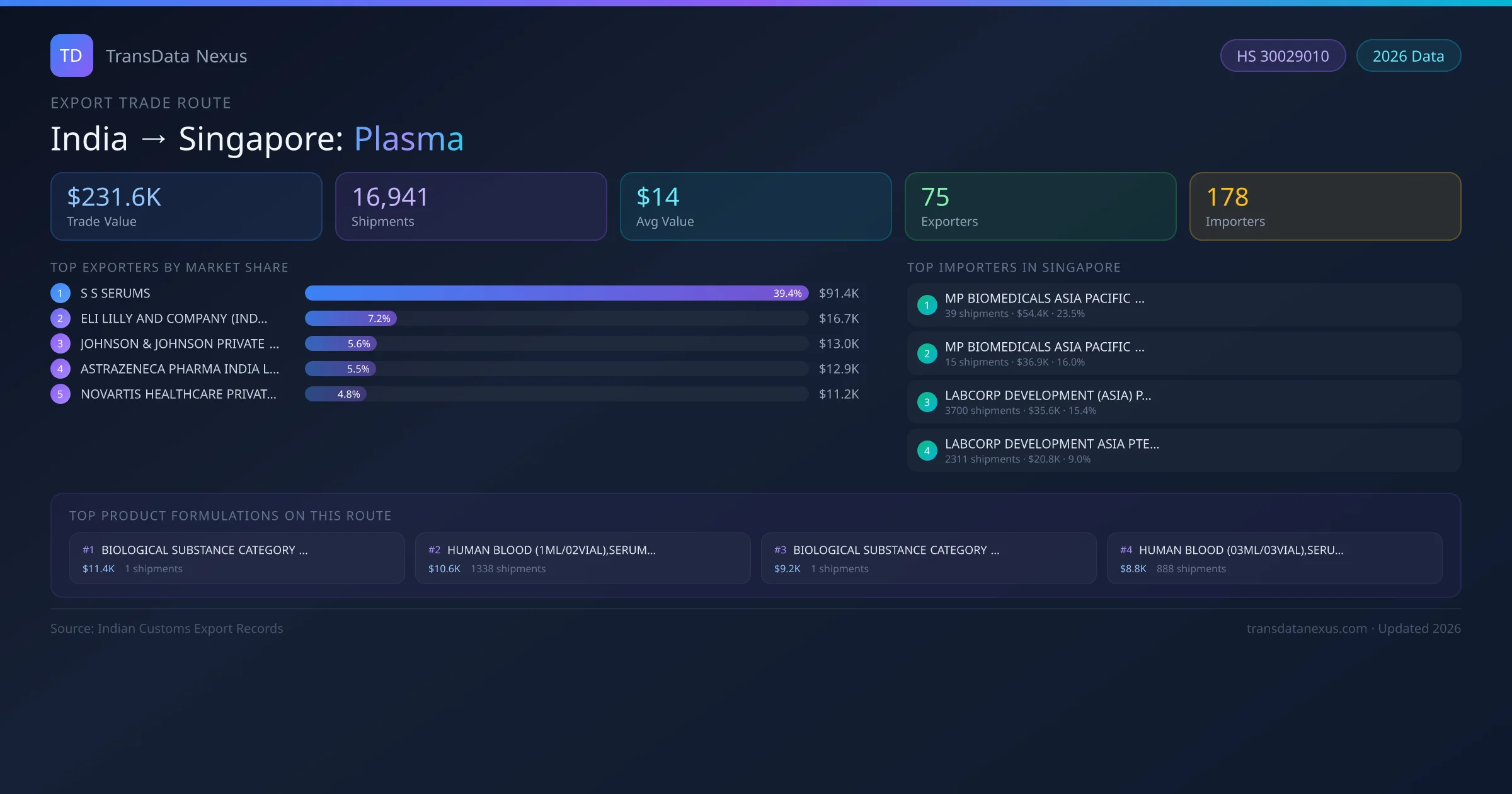The width and height of the screenshot is (1512, 794).
Task: Select the HS 30029010 tag
Action: tap(1282, 56)
